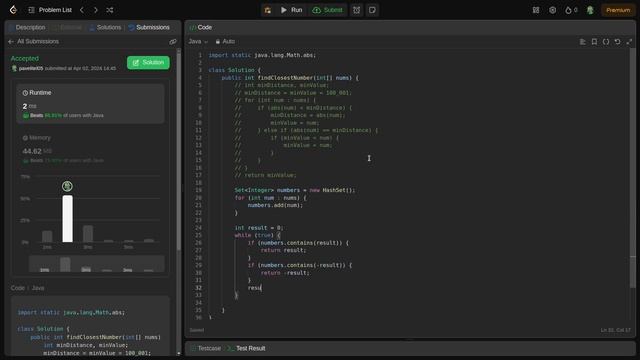Click the Premium button

click(618, 10)
